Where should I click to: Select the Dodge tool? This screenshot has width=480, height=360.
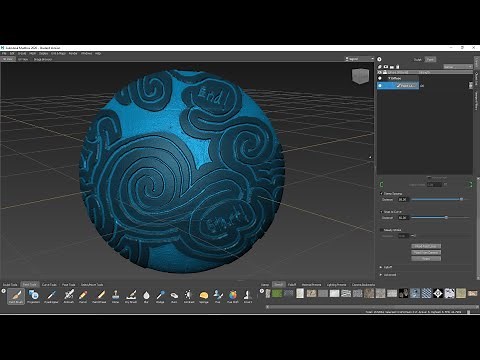(160, 296)
